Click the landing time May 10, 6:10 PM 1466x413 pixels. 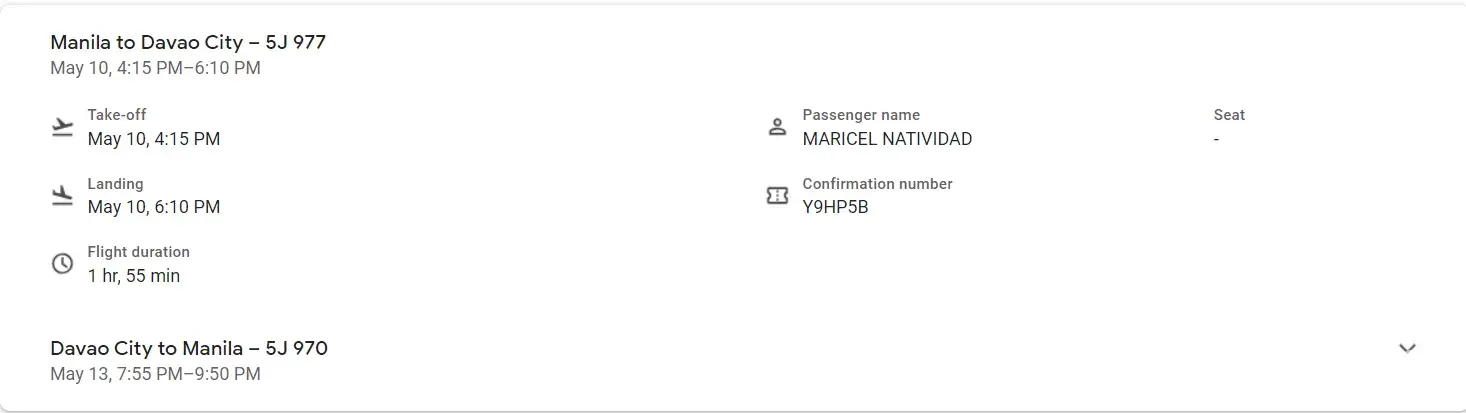tap(154, 207)
